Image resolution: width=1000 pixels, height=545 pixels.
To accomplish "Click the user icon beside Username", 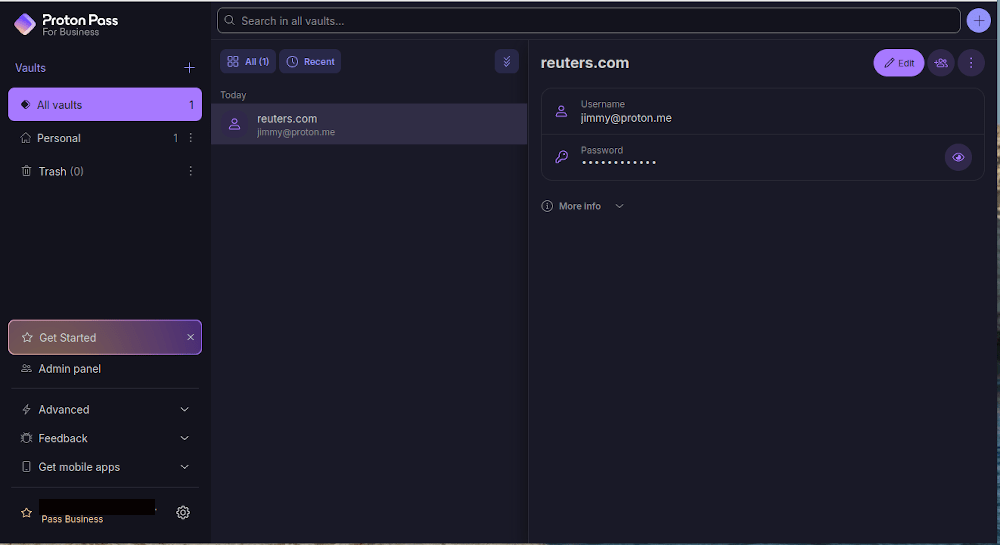I will [x=561, y=111].
